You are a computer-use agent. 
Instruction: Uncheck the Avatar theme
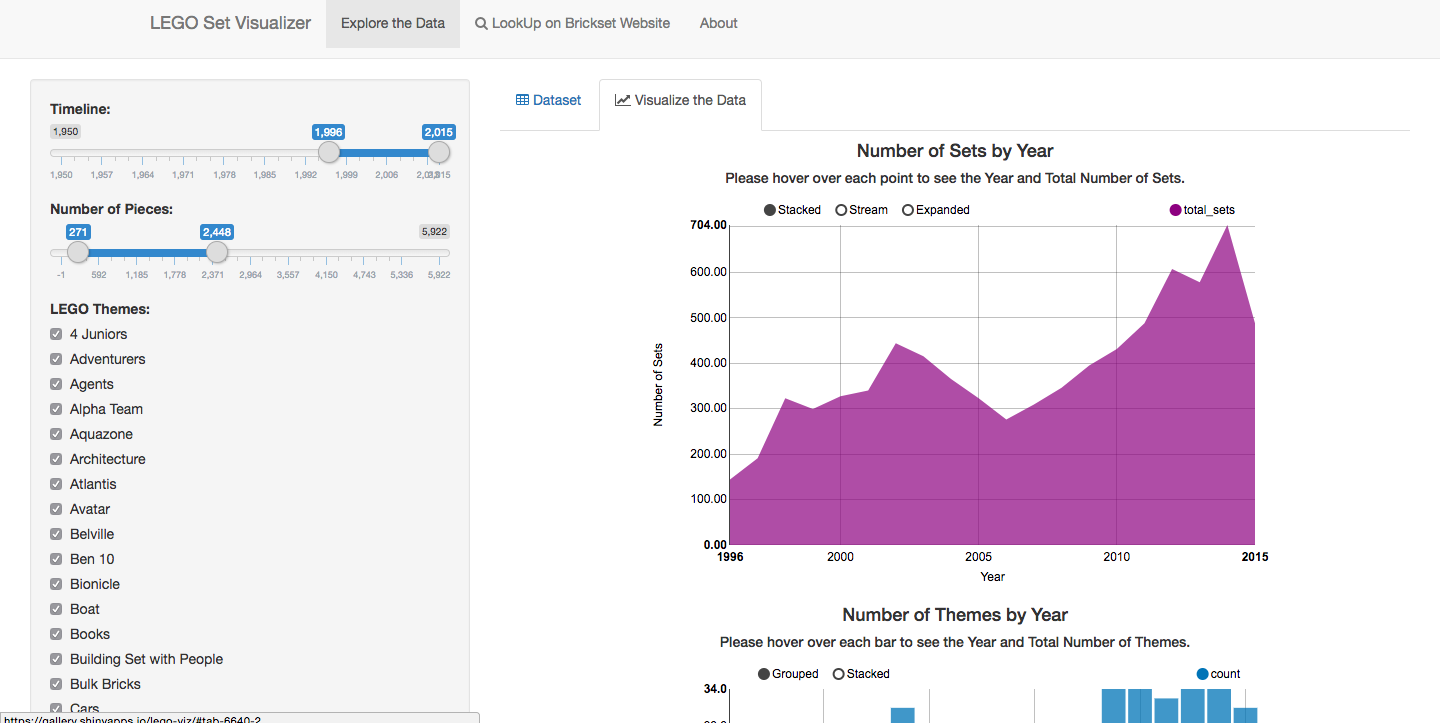(x=56, y=509)
